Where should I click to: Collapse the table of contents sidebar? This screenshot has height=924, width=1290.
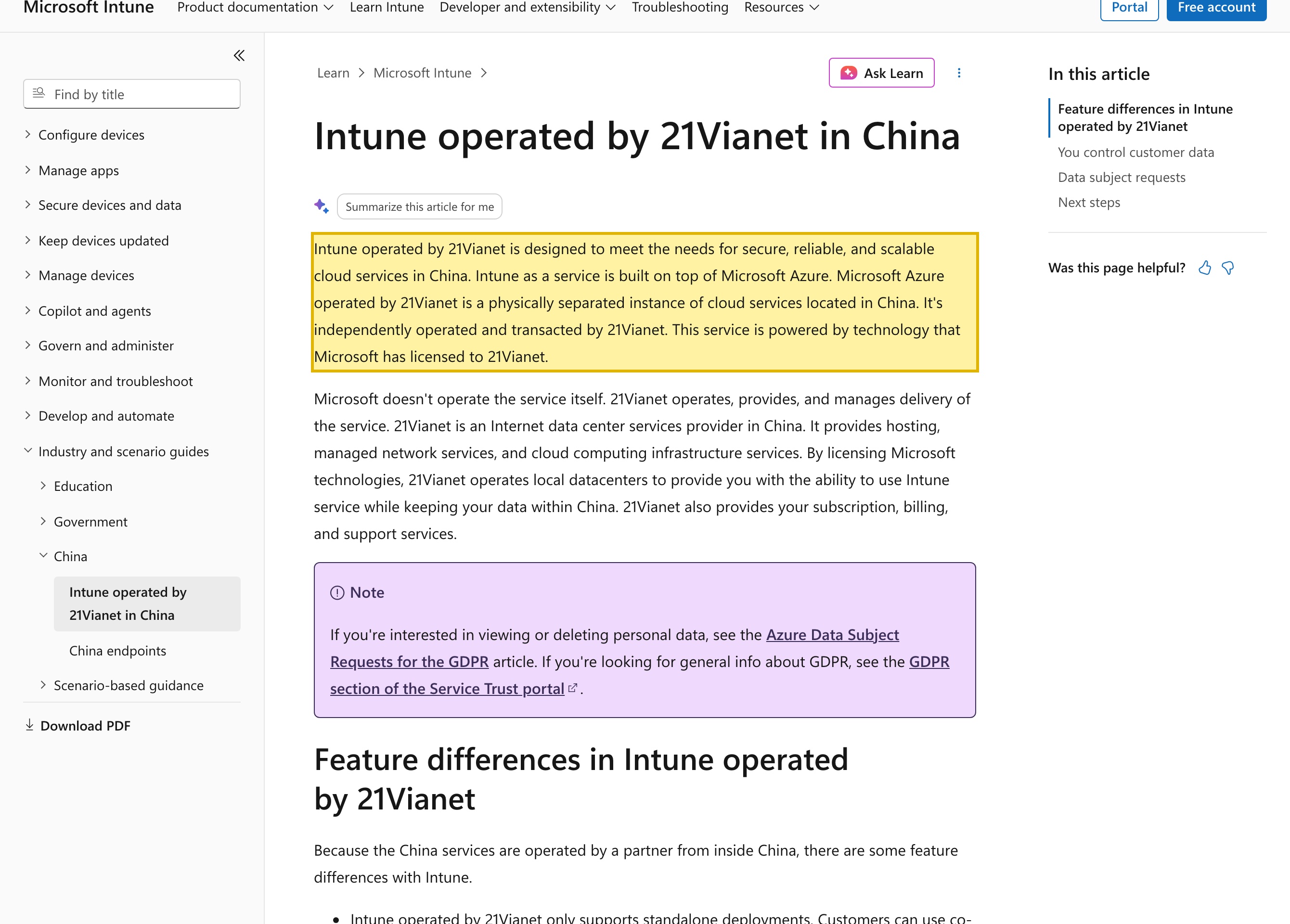coord(239,55)
